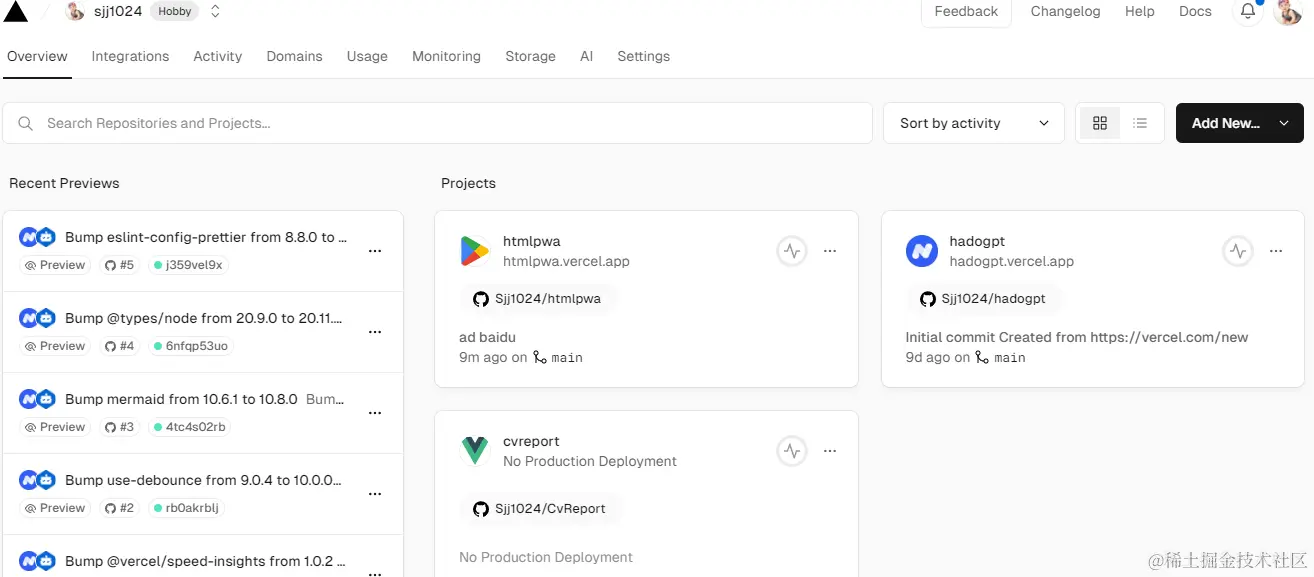Open the notifications bell
Viewport: 1314px width, 577px height.
[x=1248, y=12]
